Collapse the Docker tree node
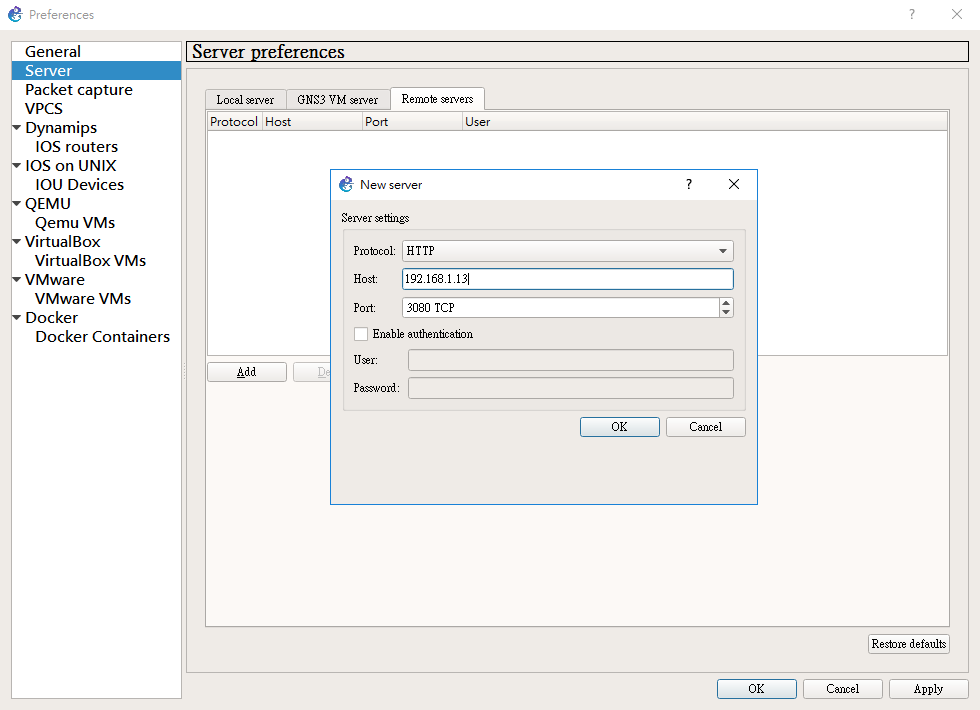Screen dimensions: 980x710 coord(17,318)
